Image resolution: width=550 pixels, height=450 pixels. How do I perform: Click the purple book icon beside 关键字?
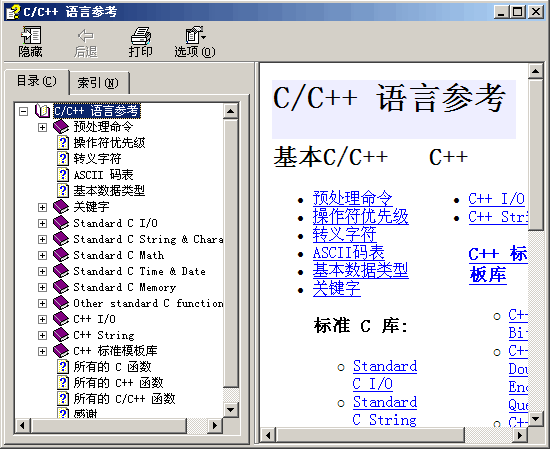[x=61, y=207]
